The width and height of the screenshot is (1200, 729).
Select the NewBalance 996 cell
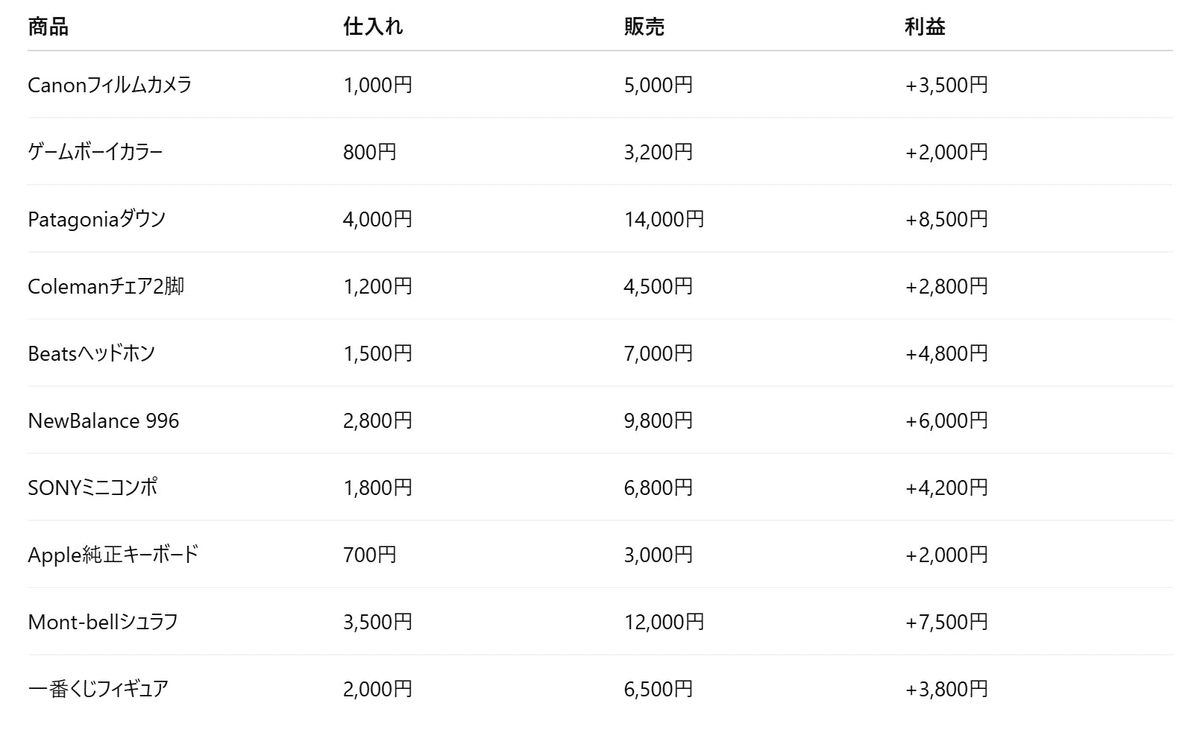coord(104,420)
